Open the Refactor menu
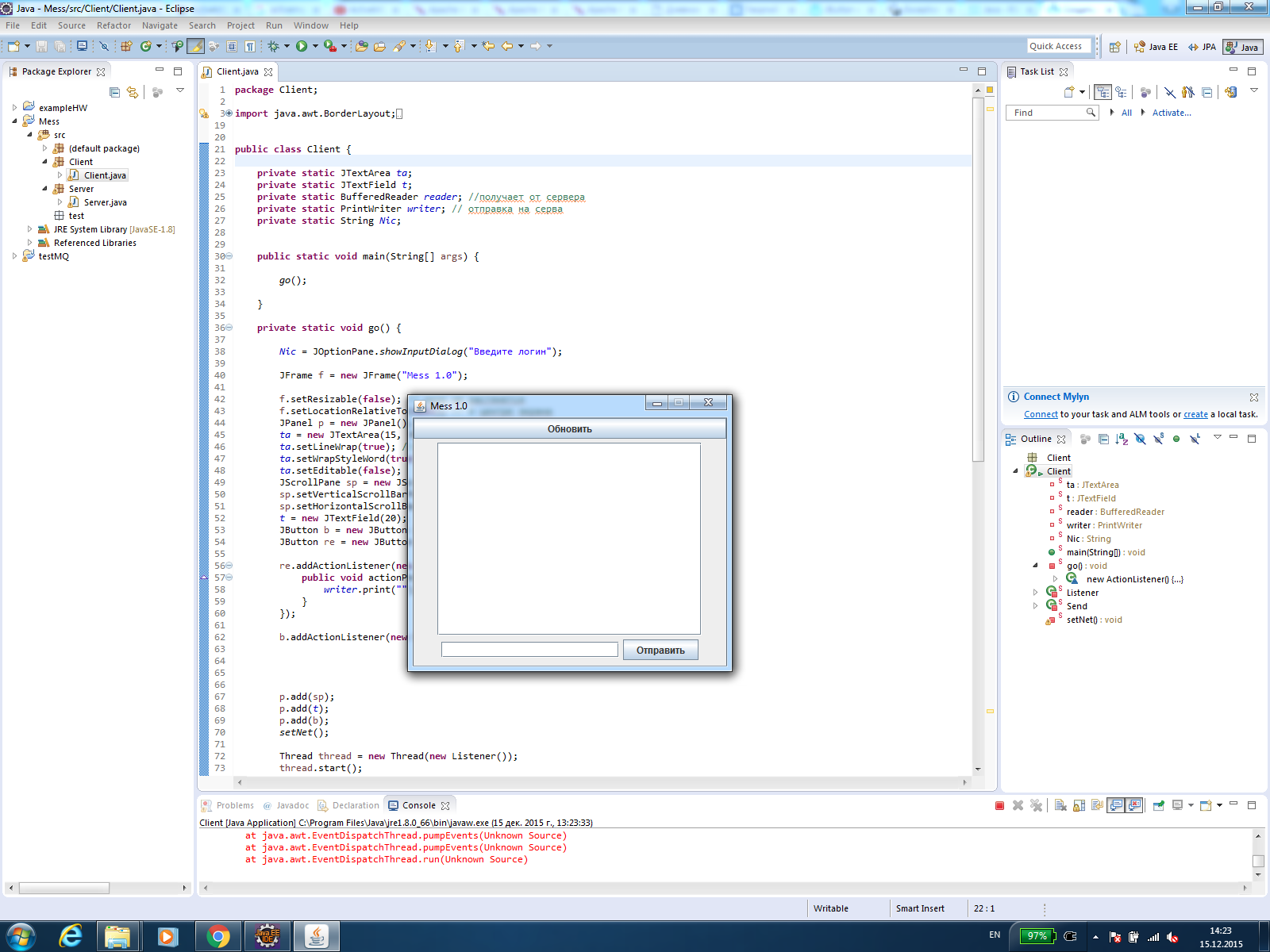1270x952 pixels. point(114,25)
